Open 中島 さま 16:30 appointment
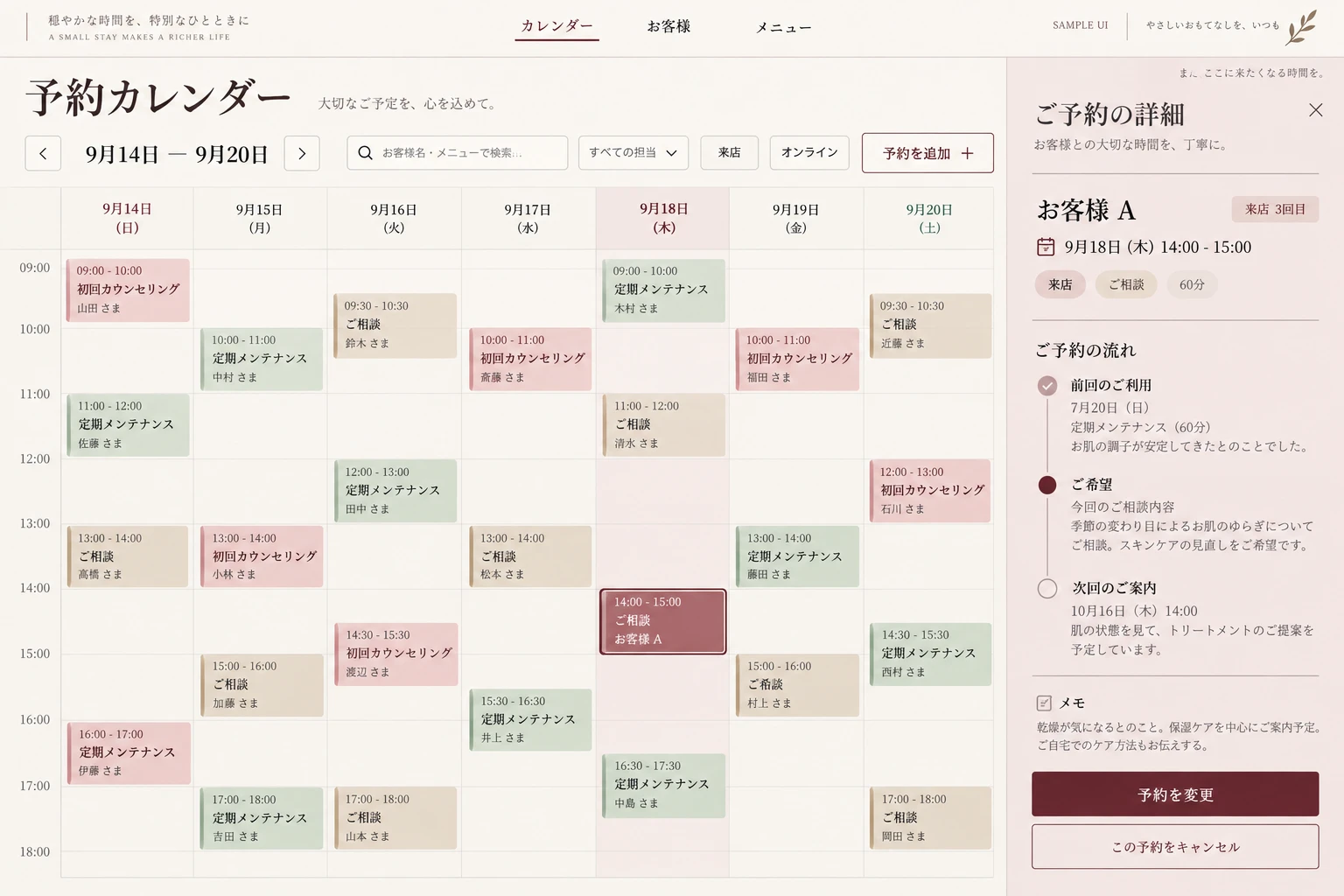 (664, 786)
